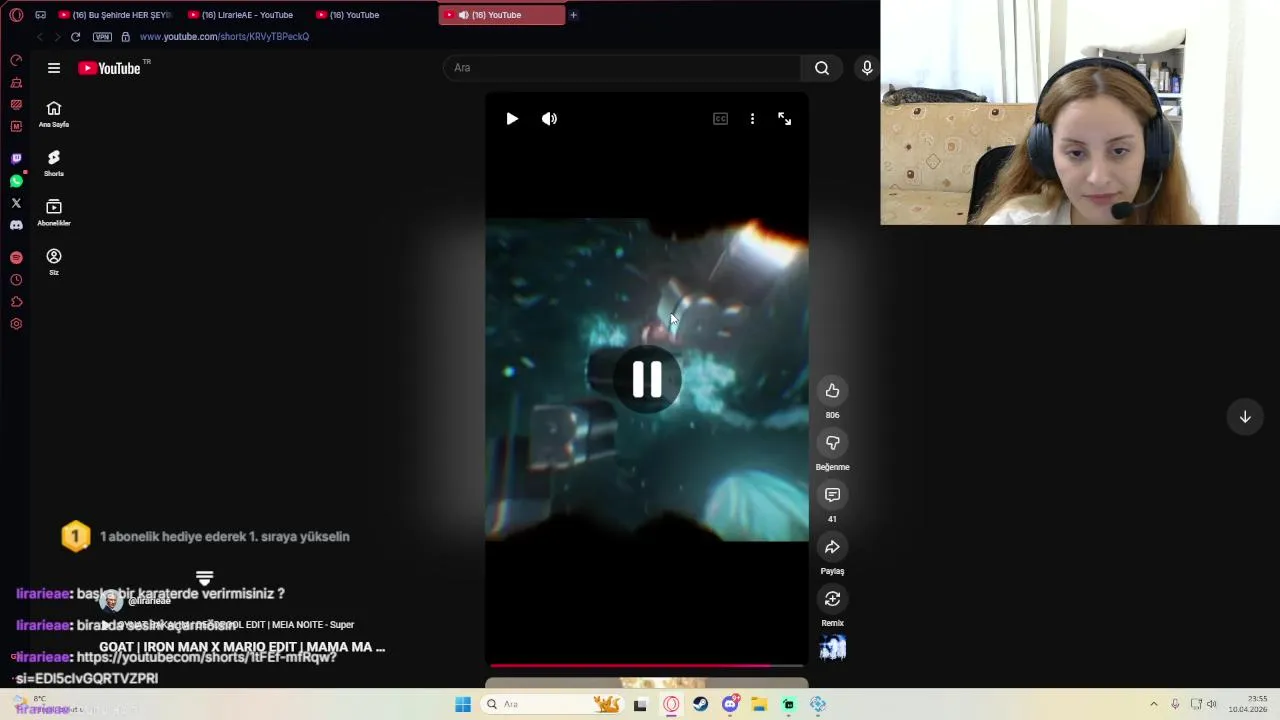Open File Explorer from the taskbar
Image resolution: width=1280 pixels, height=720 pixels.
pyautogui.click(x=759, y=704)
